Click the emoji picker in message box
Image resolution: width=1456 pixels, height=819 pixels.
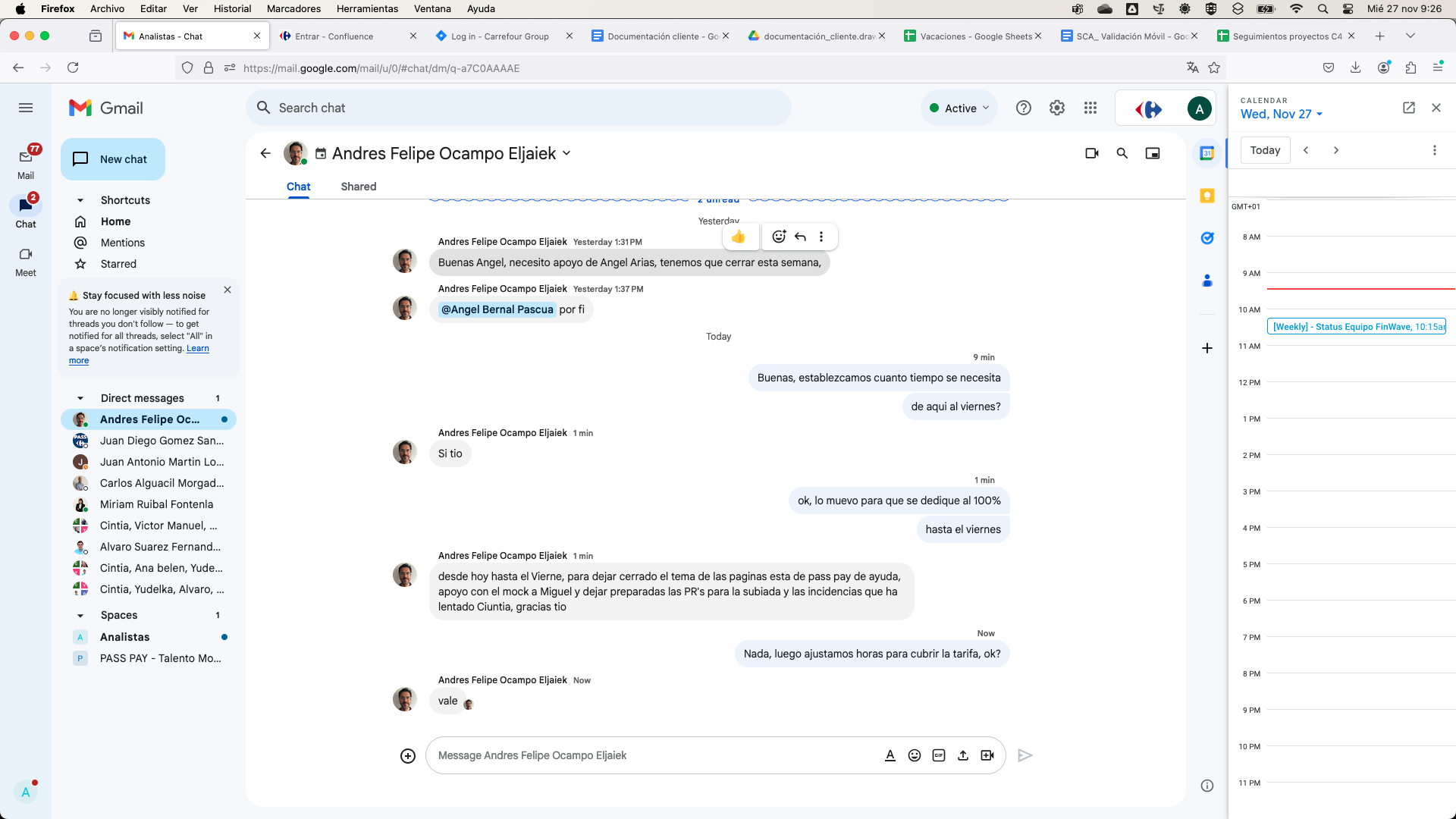point(914,755)
